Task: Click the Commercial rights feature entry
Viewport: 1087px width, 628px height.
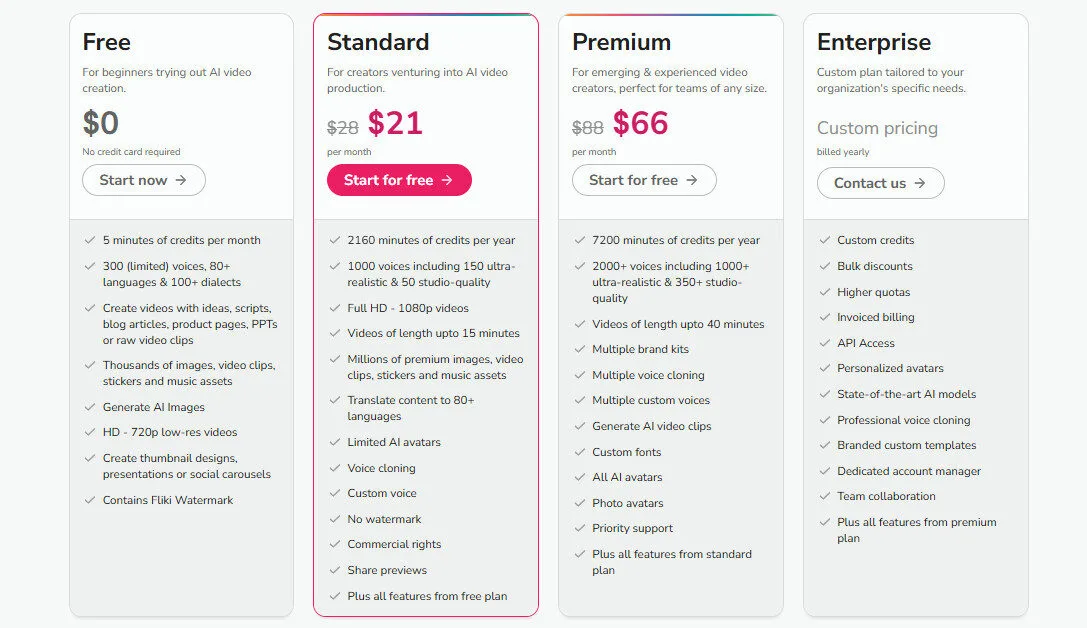Action: coord(395,544)
